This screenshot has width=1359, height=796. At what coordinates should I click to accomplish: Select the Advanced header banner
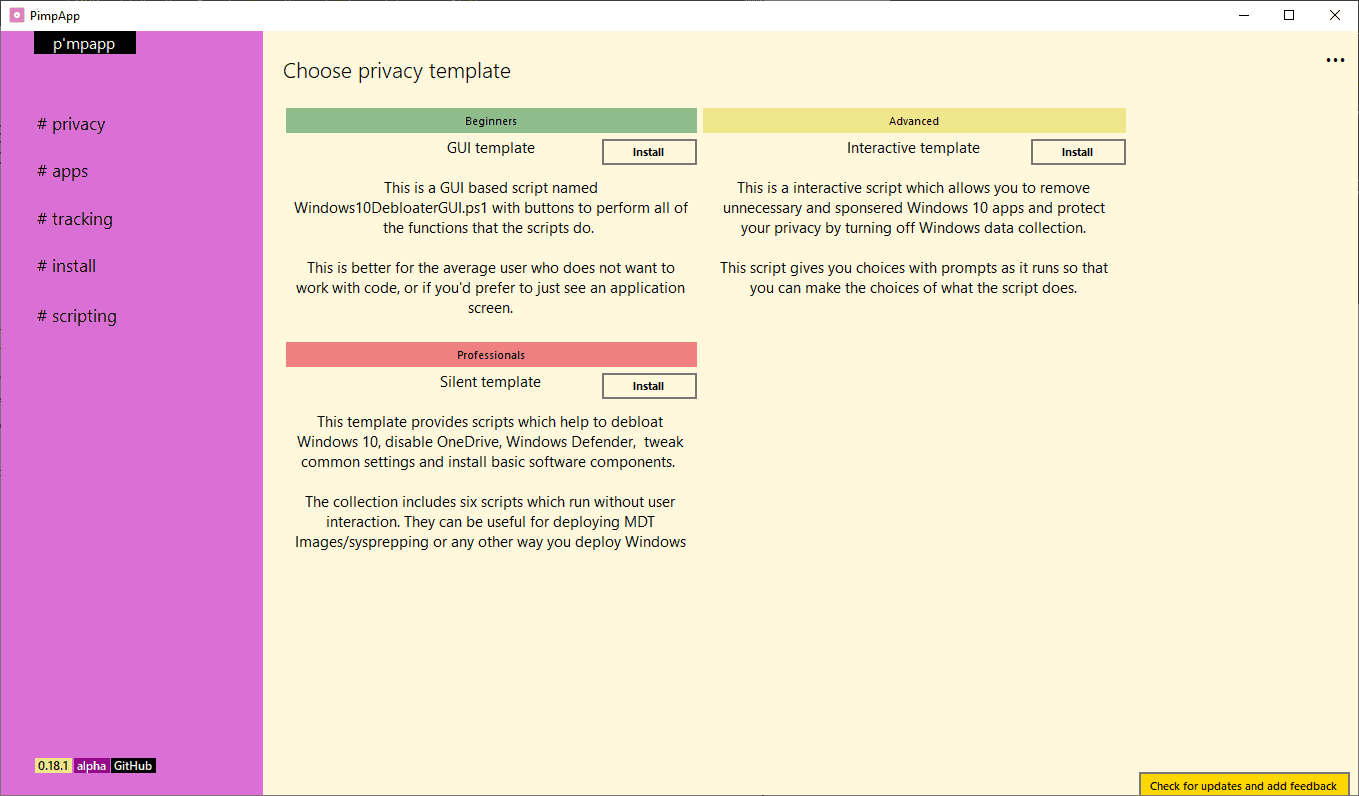coord(913,120)
